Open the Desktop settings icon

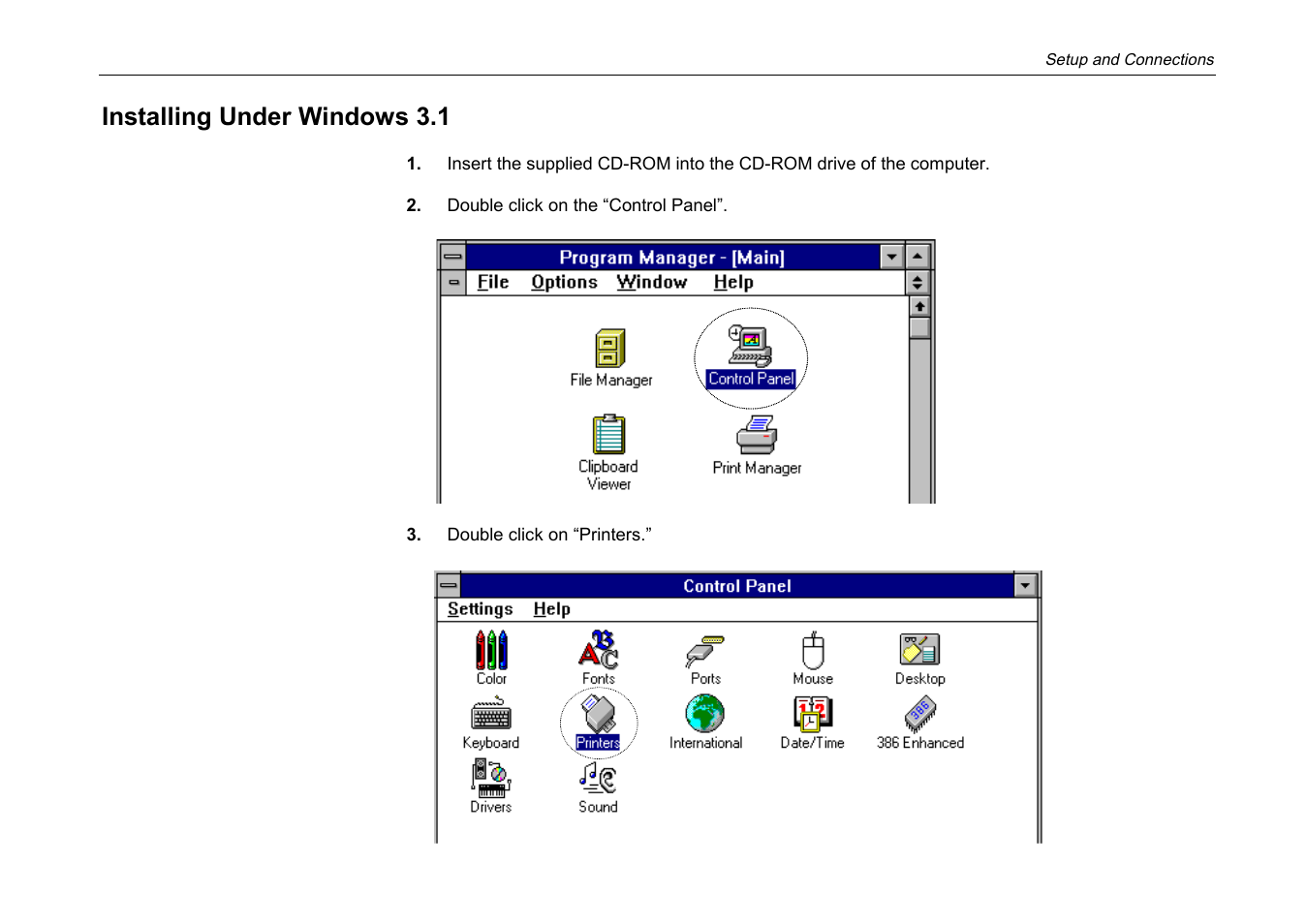point(919,650)
